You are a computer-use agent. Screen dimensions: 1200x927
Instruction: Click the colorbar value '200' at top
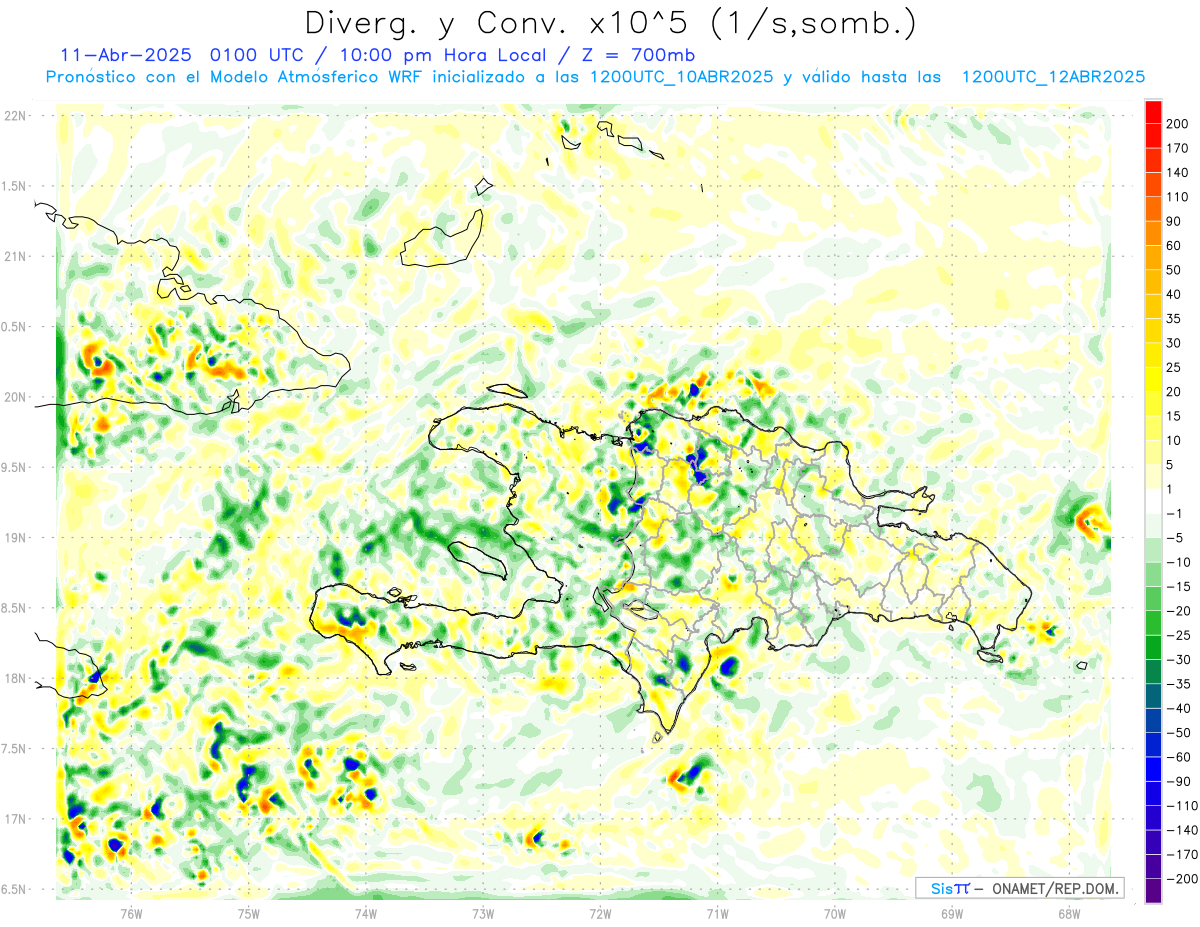click(1178, 123)
